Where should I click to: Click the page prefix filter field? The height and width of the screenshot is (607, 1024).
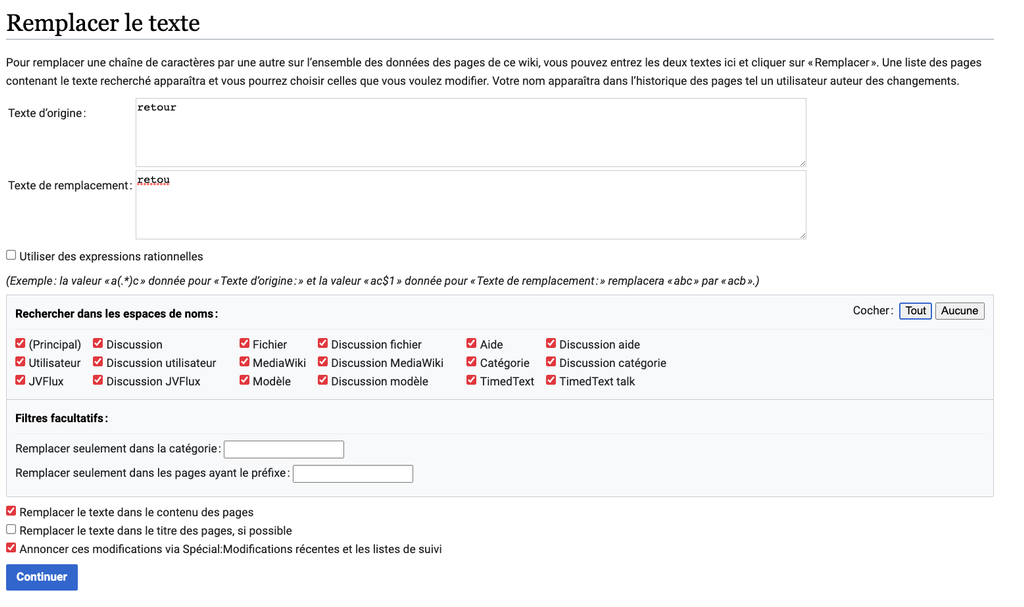click(353, 474)
